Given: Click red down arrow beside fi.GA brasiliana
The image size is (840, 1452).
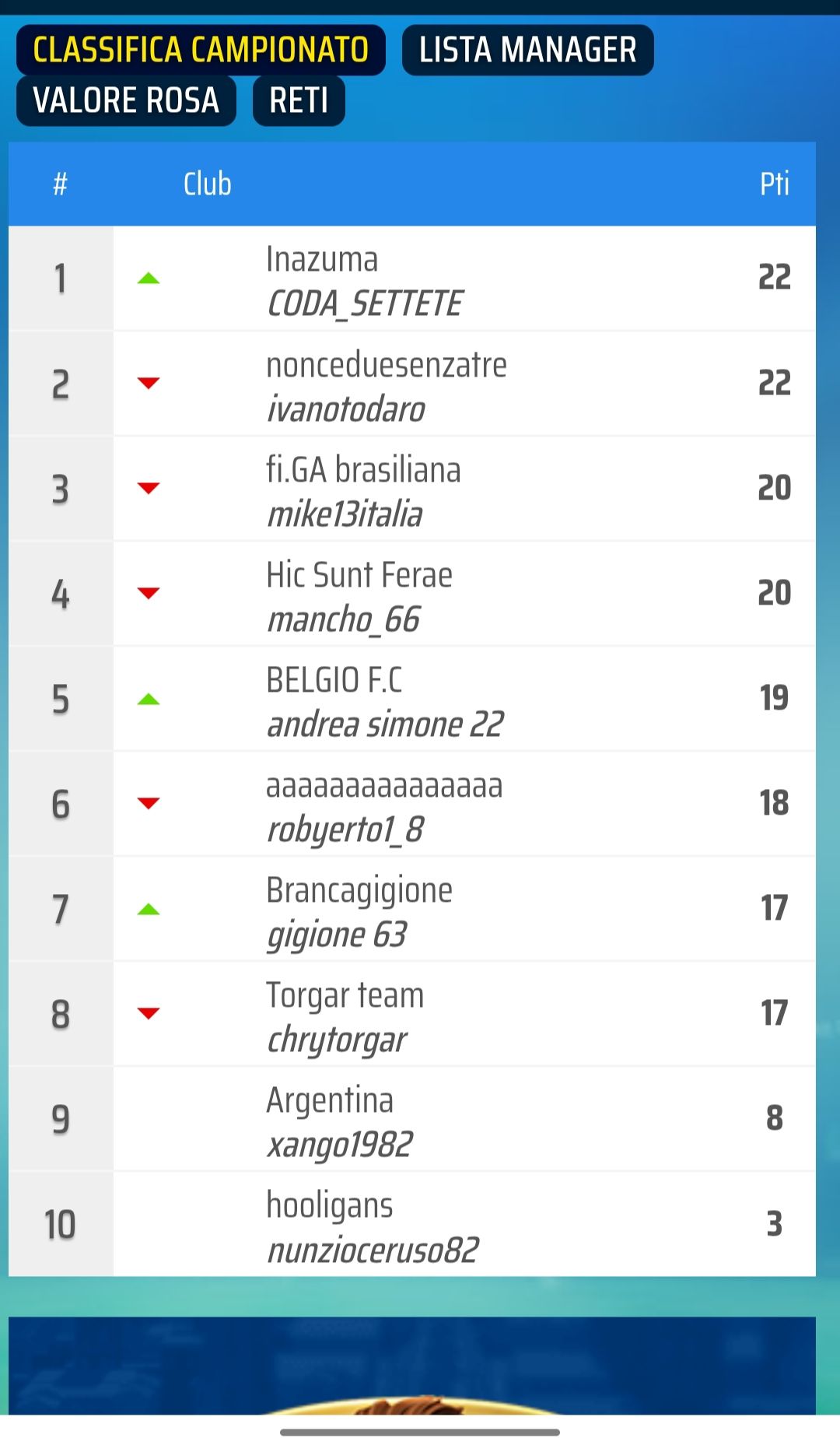Looking at the screenshot, I should coord(148,488).
